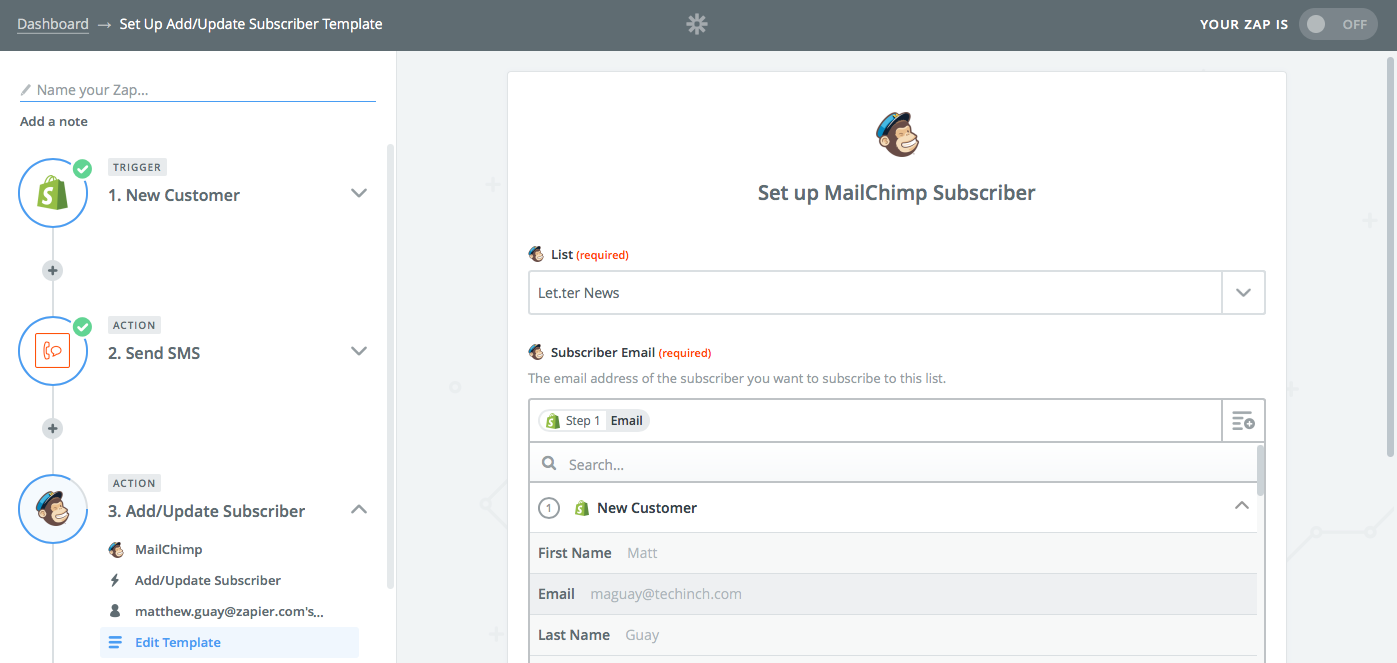
Task: Click the sidebar scrollbar
Action: point(390,365)
